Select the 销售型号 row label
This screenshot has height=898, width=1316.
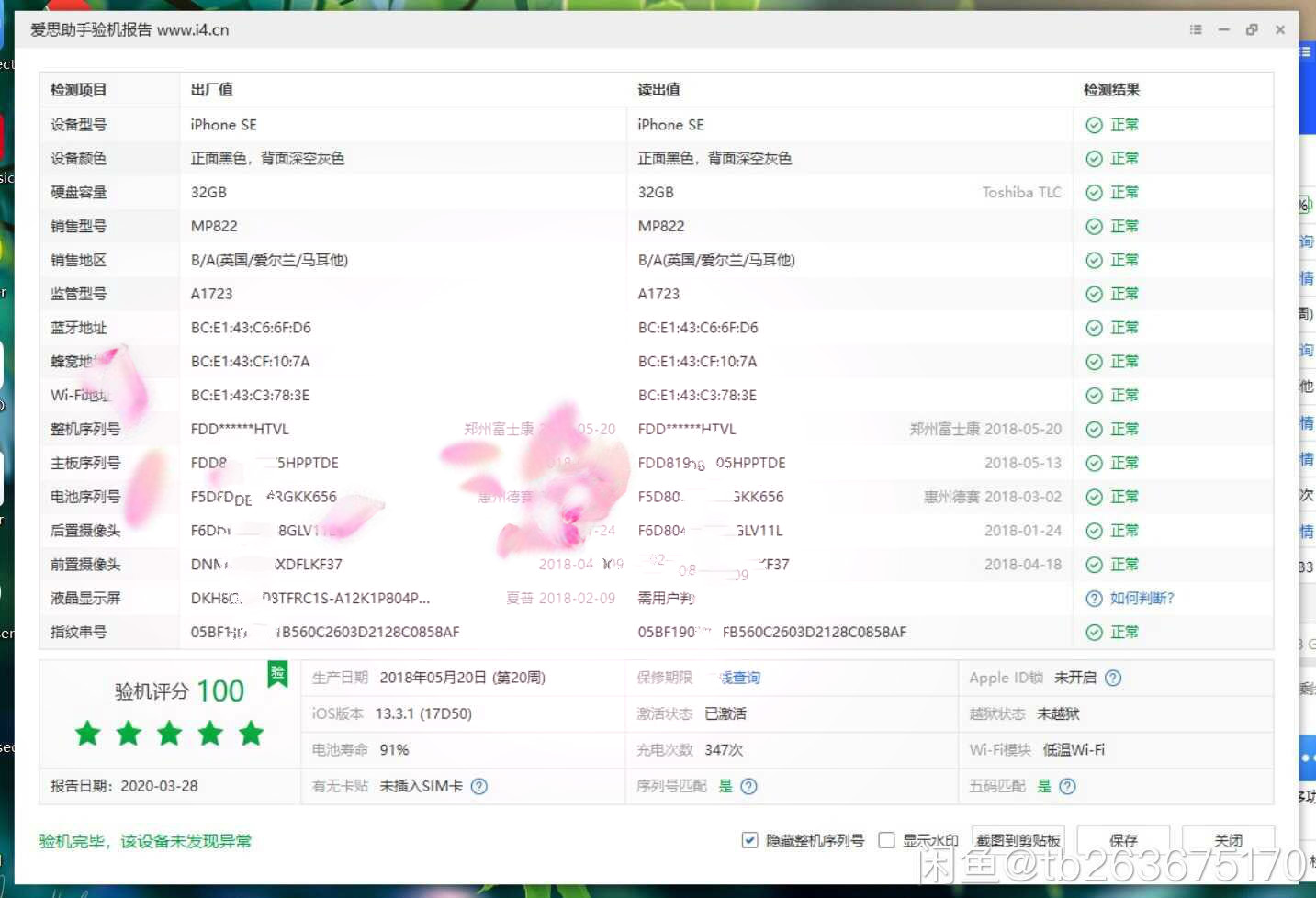pos(78,226)
